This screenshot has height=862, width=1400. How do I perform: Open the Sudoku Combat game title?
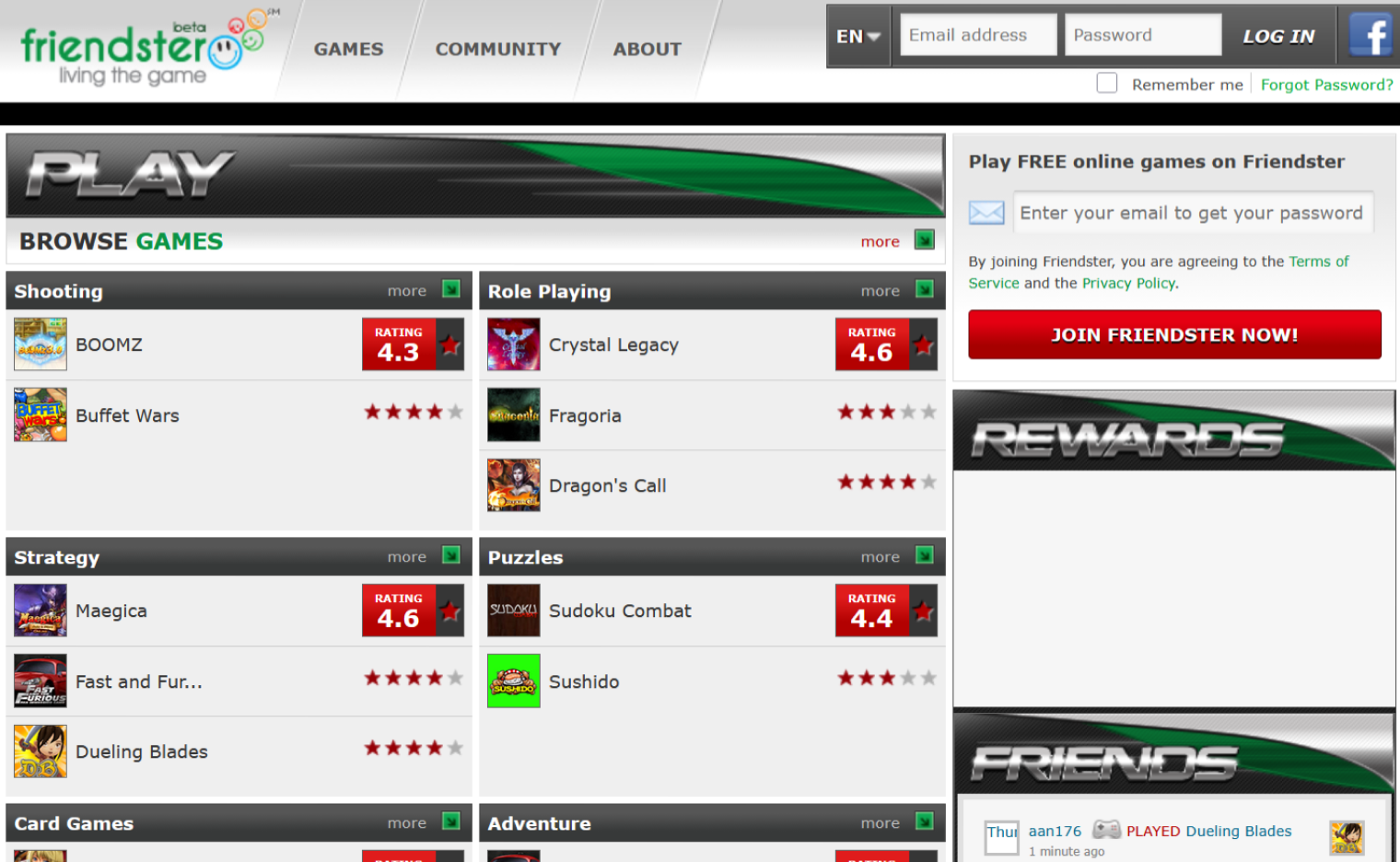620,611
